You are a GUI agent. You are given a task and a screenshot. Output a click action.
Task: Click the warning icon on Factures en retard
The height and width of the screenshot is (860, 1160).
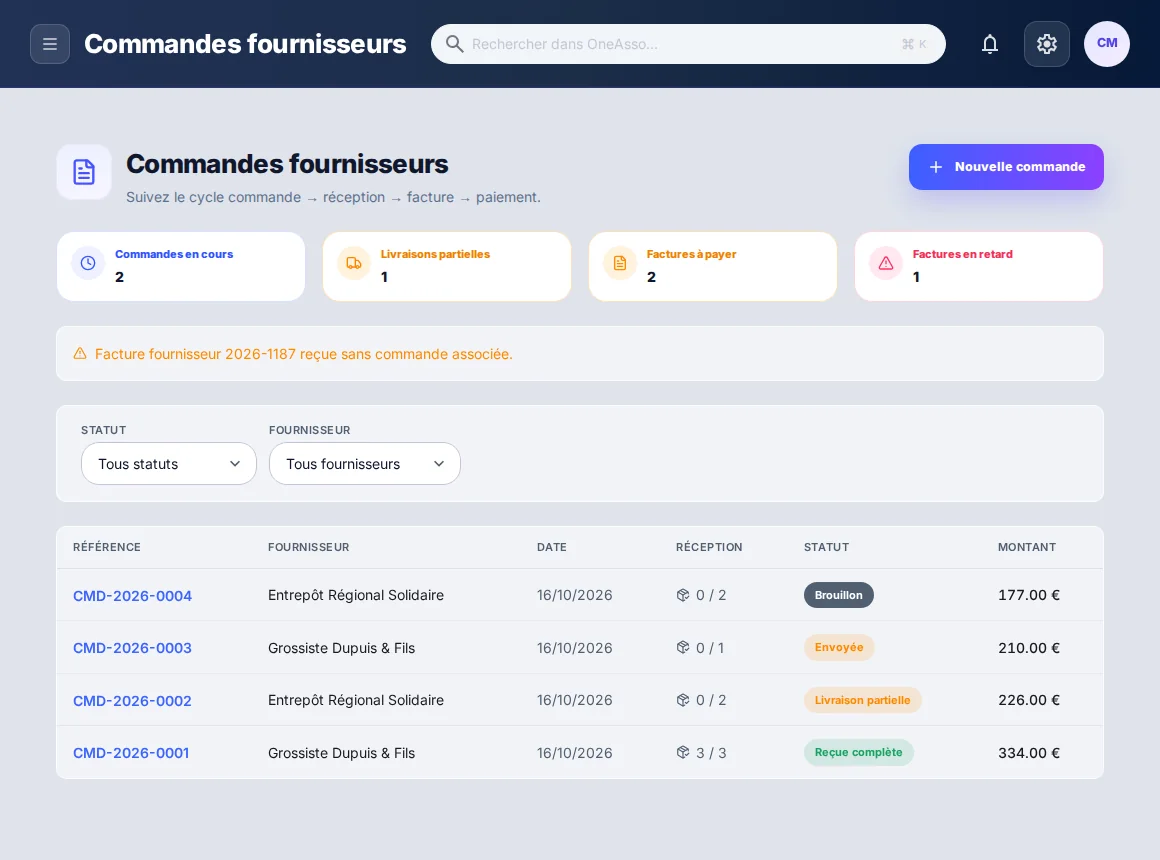pyautogui.click(x=886, y=263)
